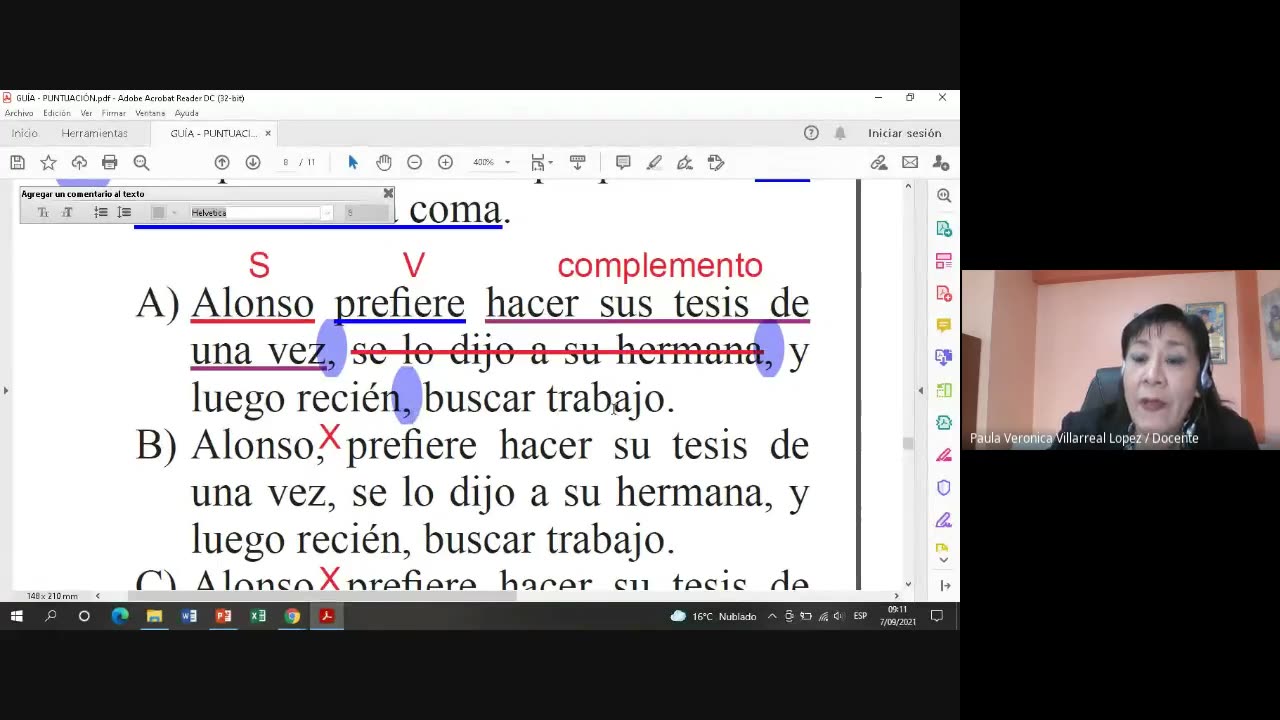
Task: Go to the next page
Action: point(253,162)
